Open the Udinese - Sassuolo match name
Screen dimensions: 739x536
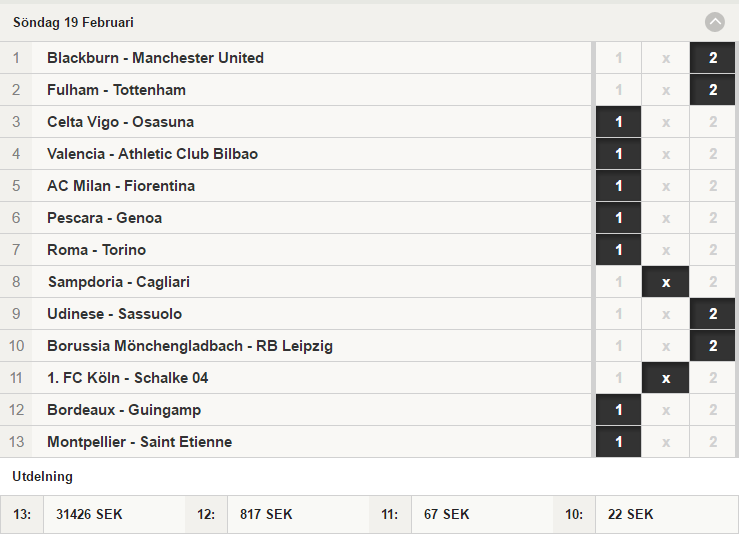point(115,314)
